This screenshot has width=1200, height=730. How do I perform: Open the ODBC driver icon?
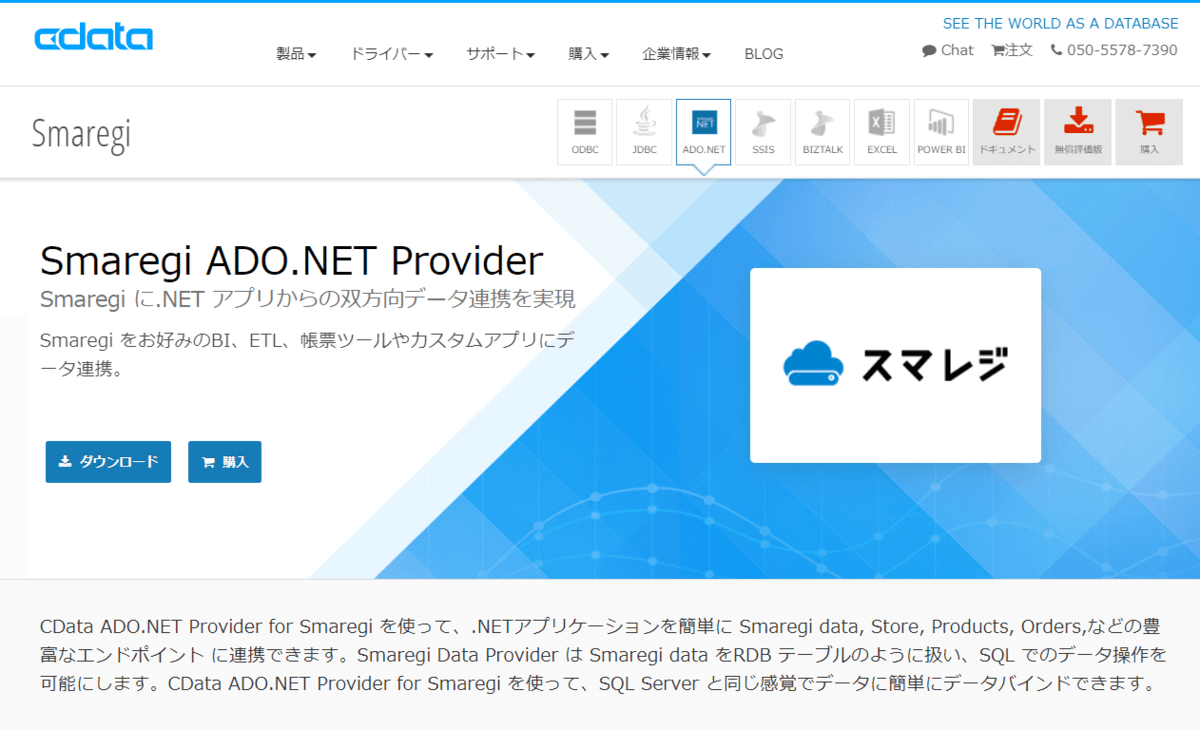coord(585,132)
